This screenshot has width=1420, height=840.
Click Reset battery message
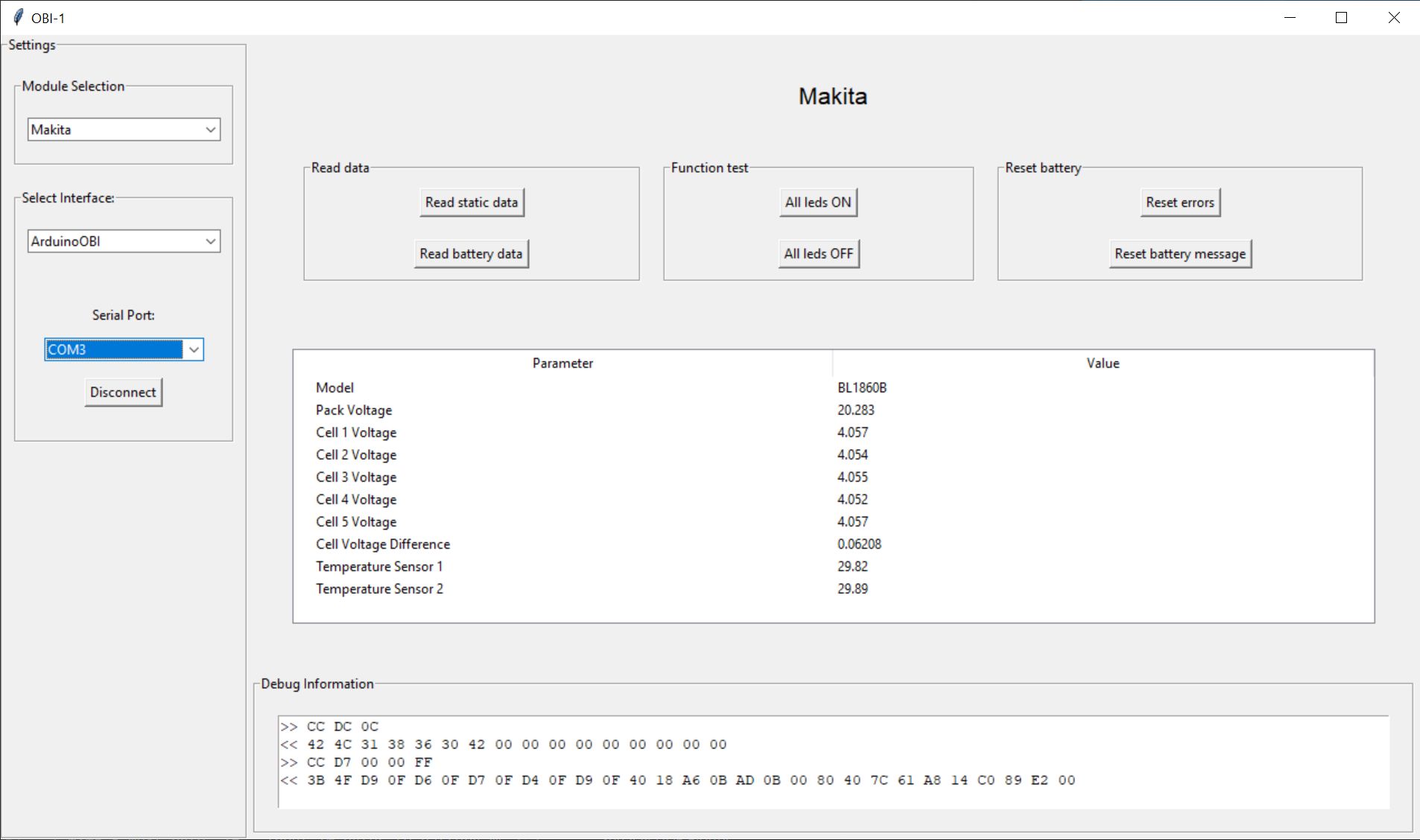click(1179, 253)
